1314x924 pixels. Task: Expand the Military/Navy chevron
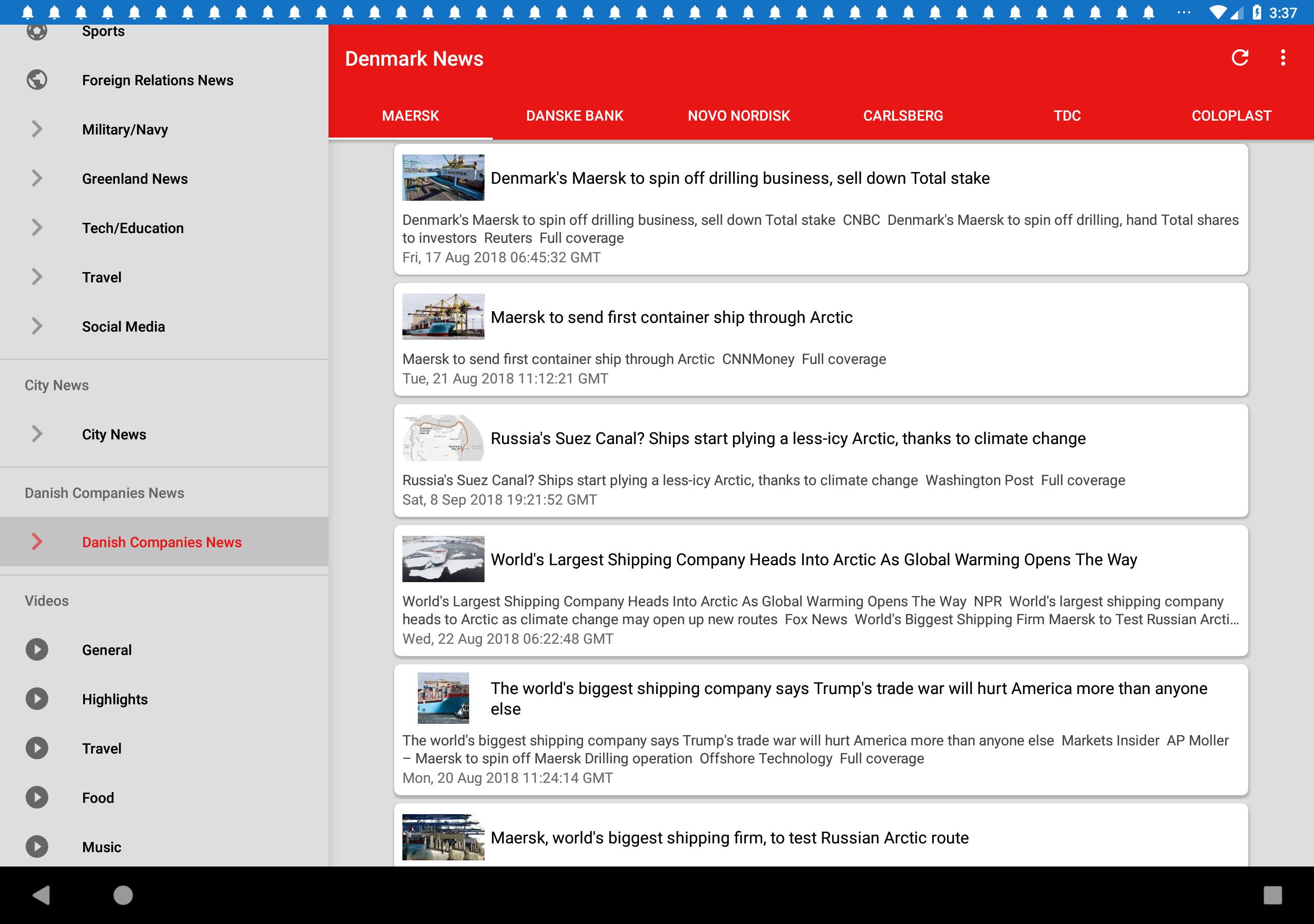37,129
